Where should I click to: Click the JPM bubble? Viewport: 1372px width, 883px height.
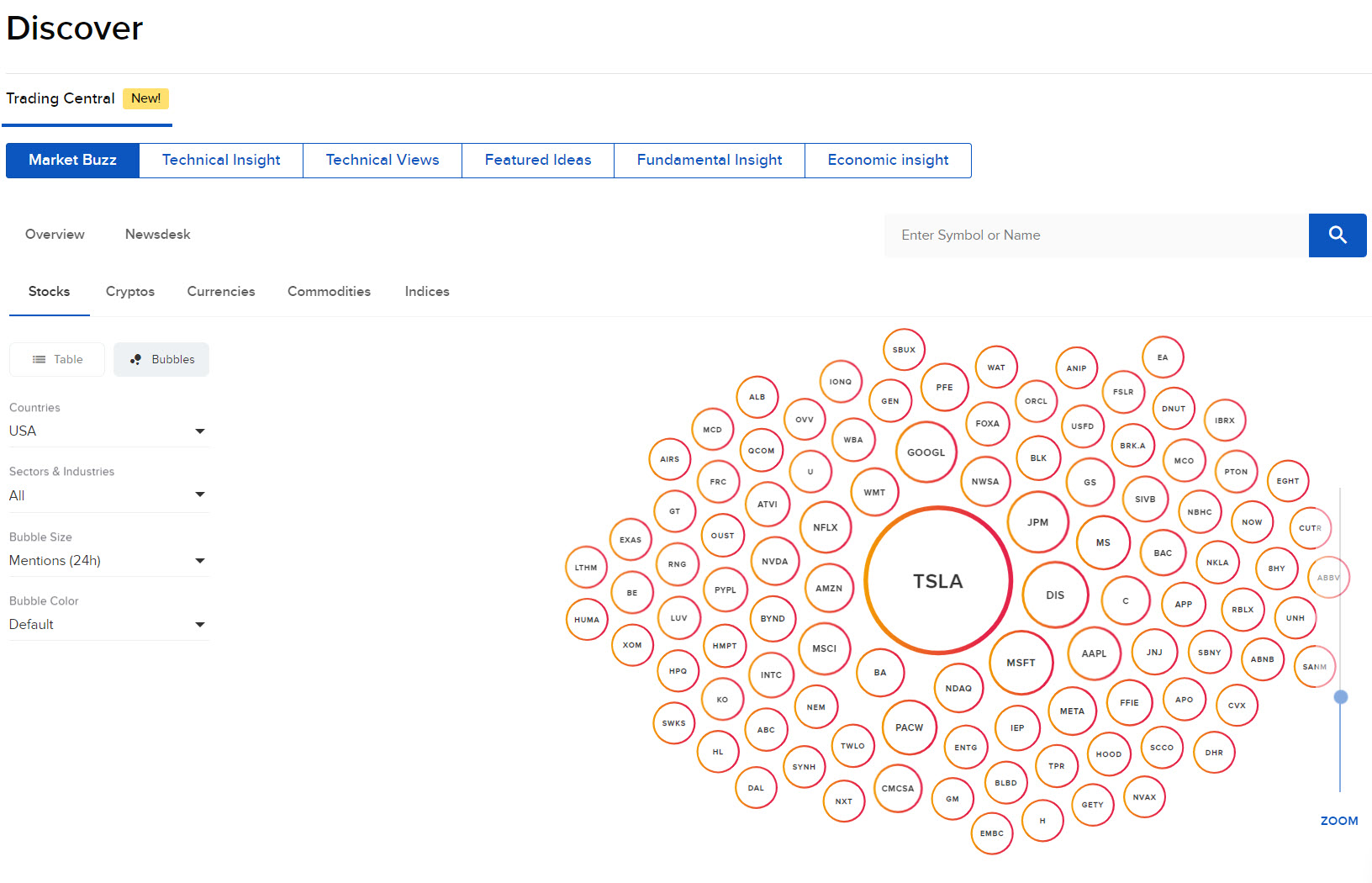click(x=1038, y=521)
